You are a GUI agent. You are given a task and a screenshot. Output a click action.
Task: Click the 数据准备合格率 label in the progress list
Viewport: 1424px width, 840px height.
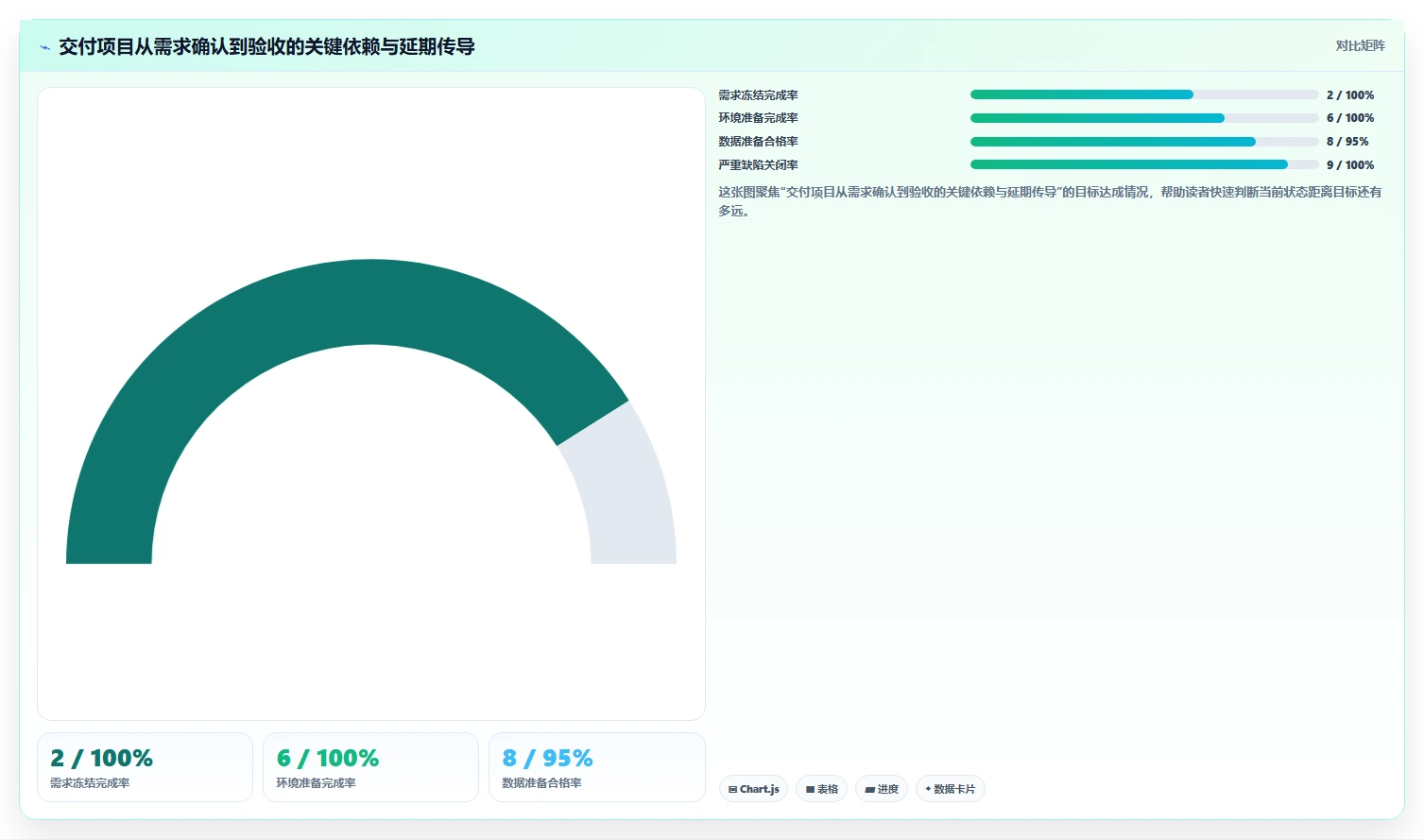758,142
